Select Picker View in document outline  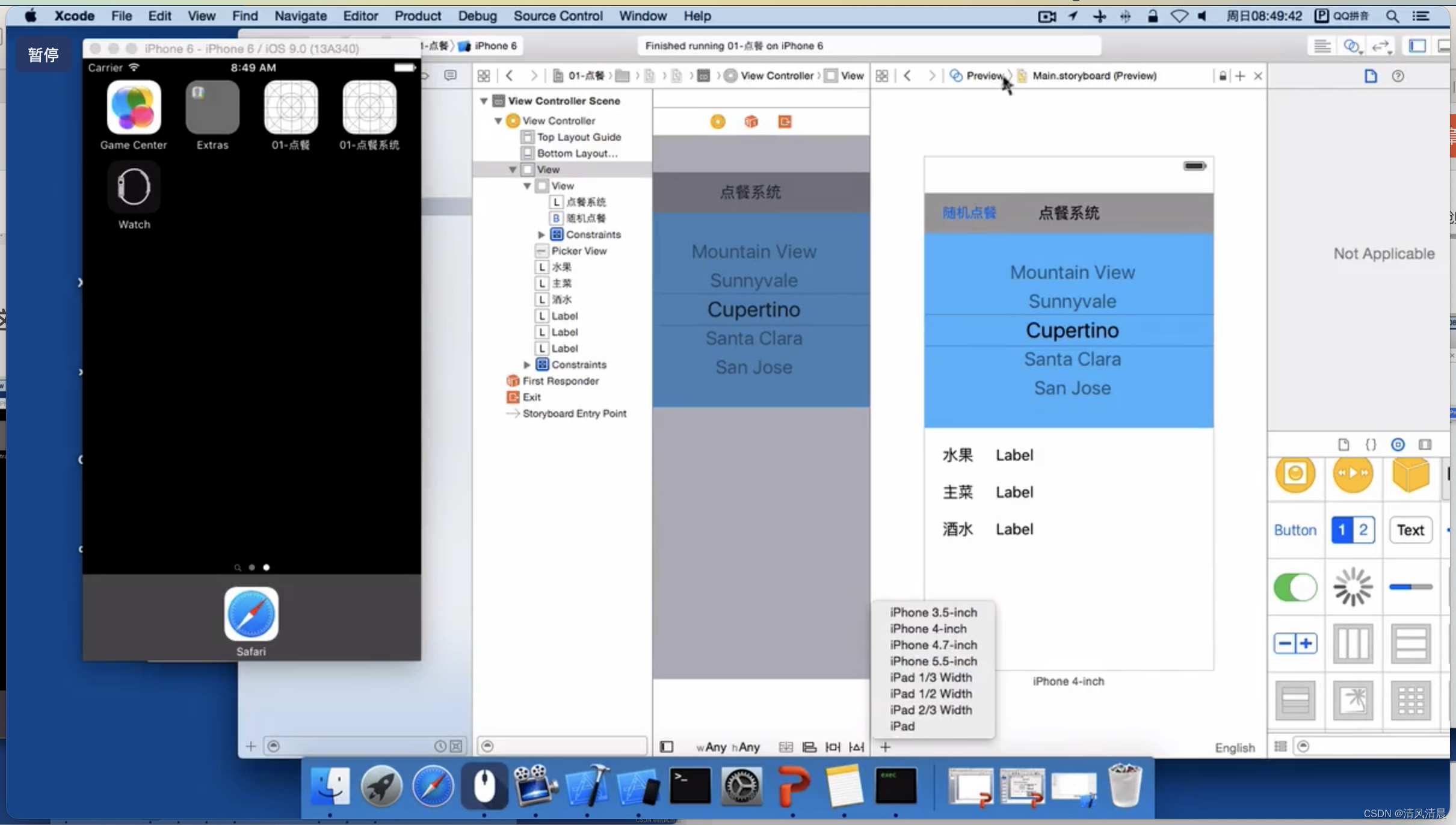[579, 251]
